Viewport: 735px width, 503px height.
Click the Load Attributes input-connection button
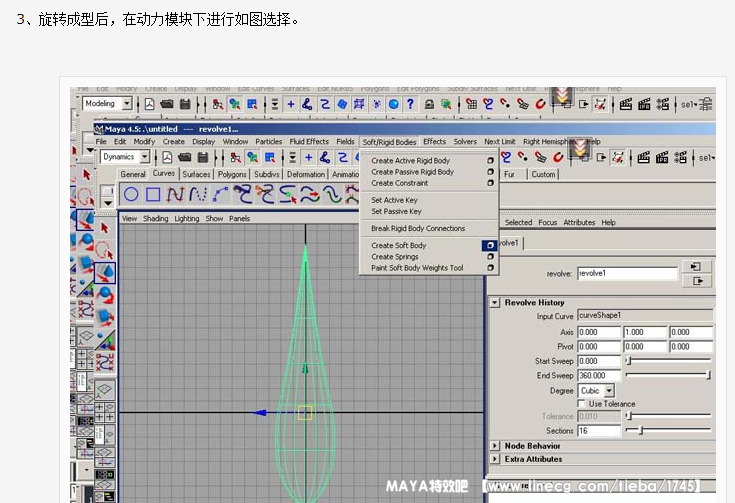(695, 266)
